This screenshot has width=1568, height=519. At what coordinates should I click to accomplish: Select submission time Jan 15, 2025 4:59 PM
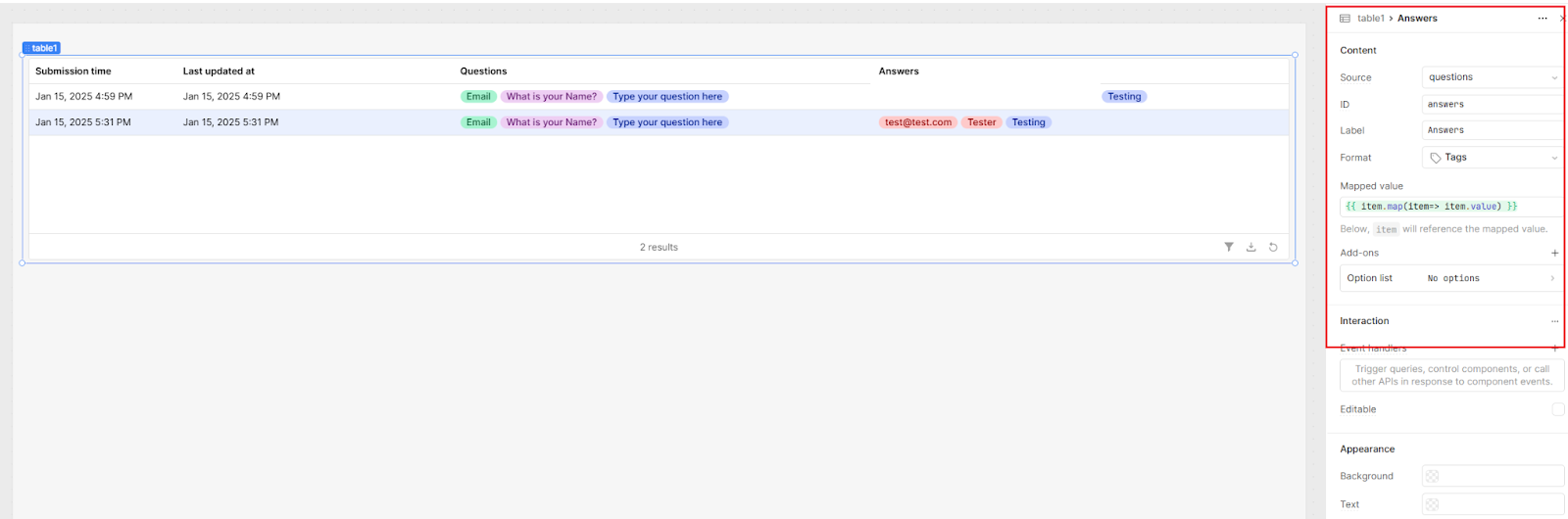pyautogui.click(x=83, y=96)
